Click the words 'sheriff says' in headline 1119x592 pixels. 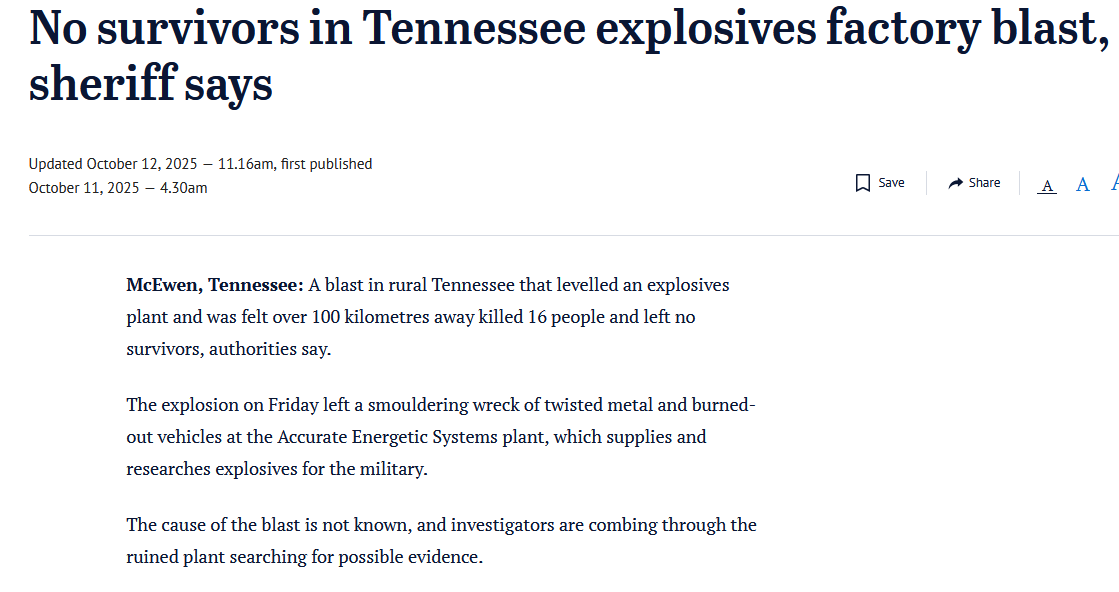(151, 83)
